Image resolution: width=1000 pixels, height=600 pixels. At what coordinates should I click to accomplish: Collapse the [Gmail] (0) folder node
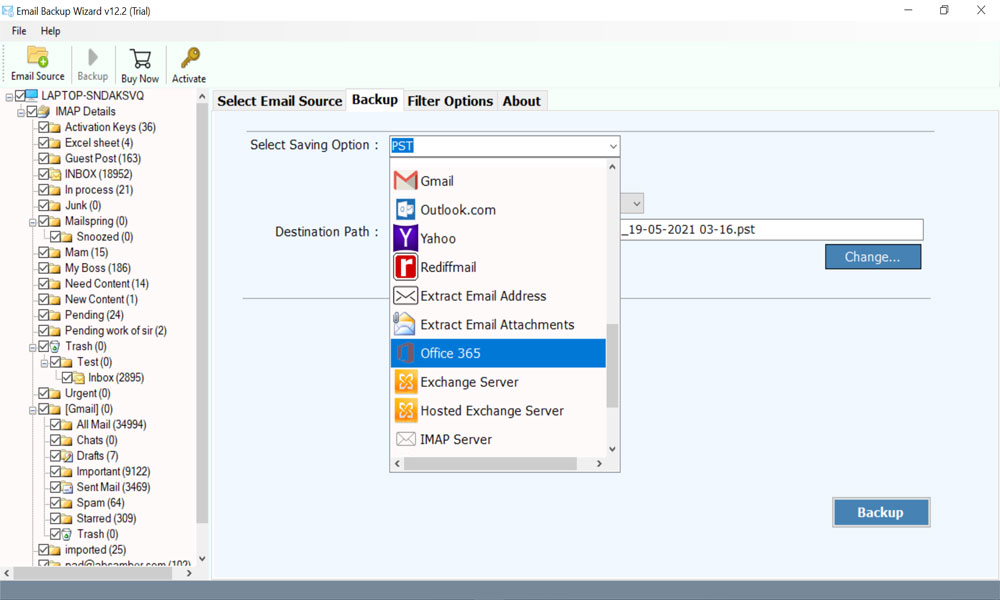(x=33, y=411)
